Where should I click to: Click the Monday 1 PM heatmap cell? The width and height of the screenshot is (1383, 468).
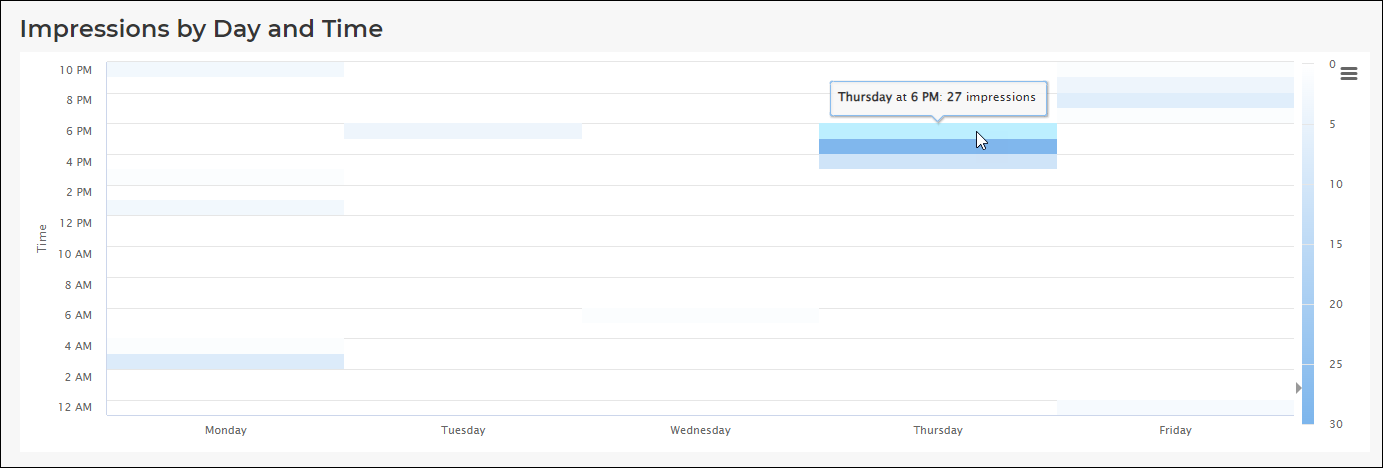225,208
